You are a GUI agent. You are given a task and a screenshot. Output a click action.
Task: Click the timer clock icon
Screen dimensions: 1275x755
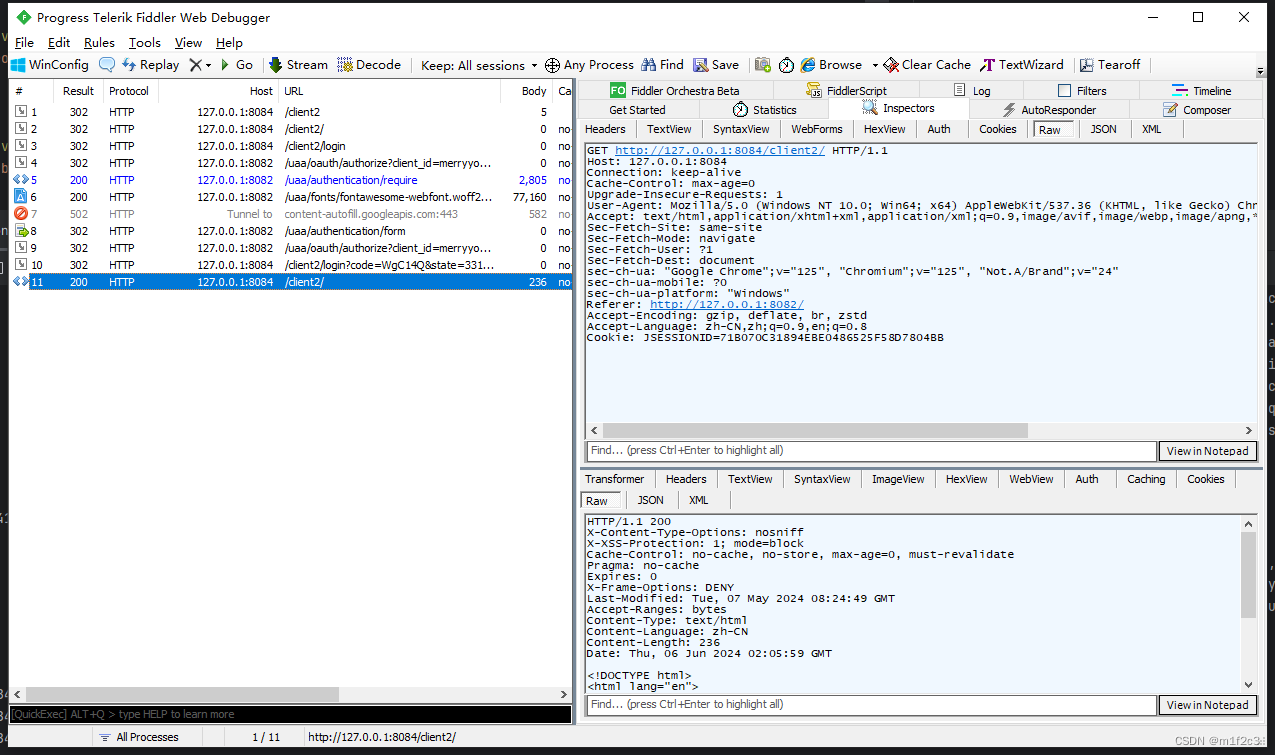(x=787, y=65)
